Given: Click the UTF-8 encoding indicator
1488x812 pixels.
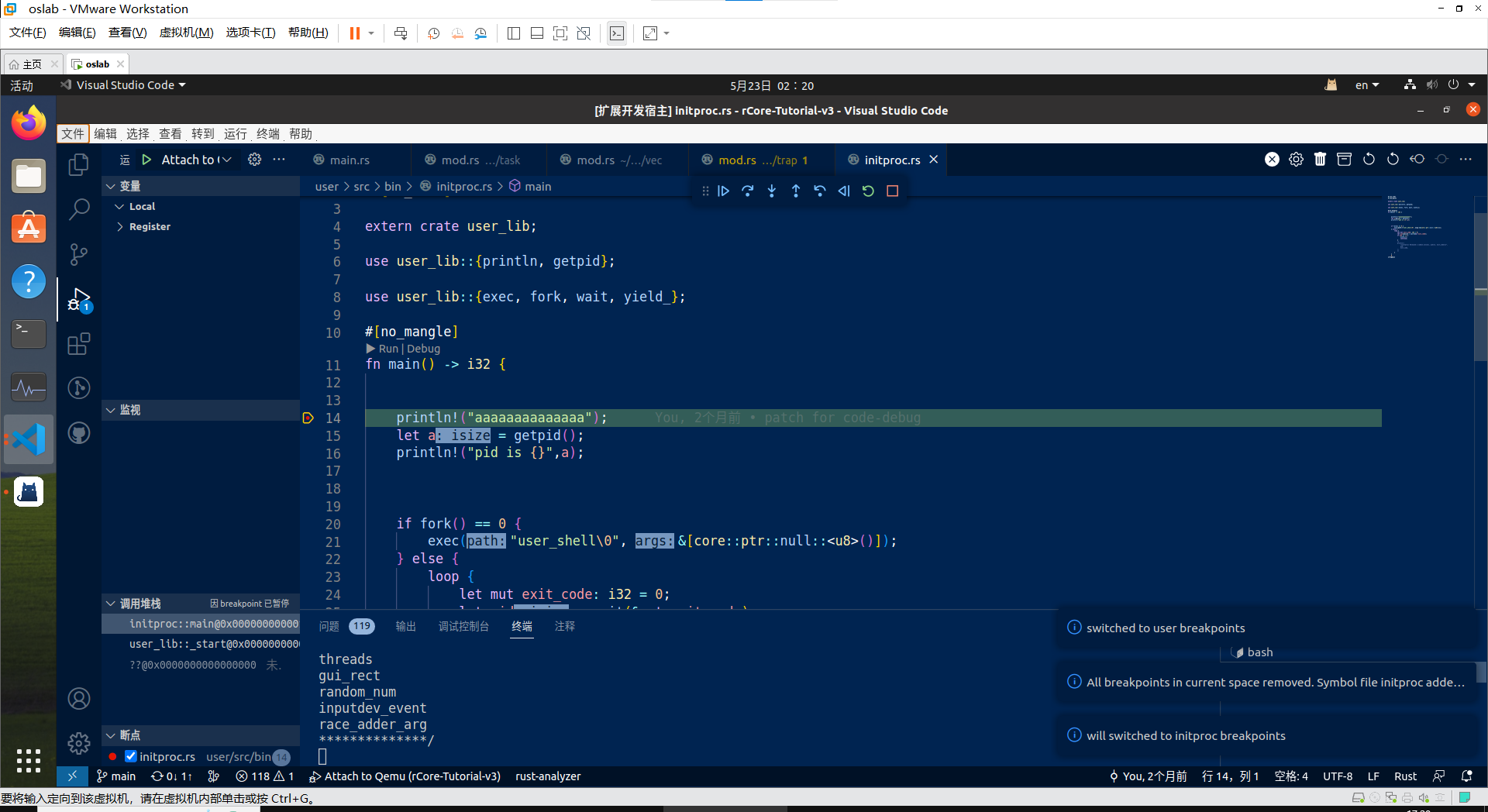Looking at the screenshot, I should point(1338,776).
